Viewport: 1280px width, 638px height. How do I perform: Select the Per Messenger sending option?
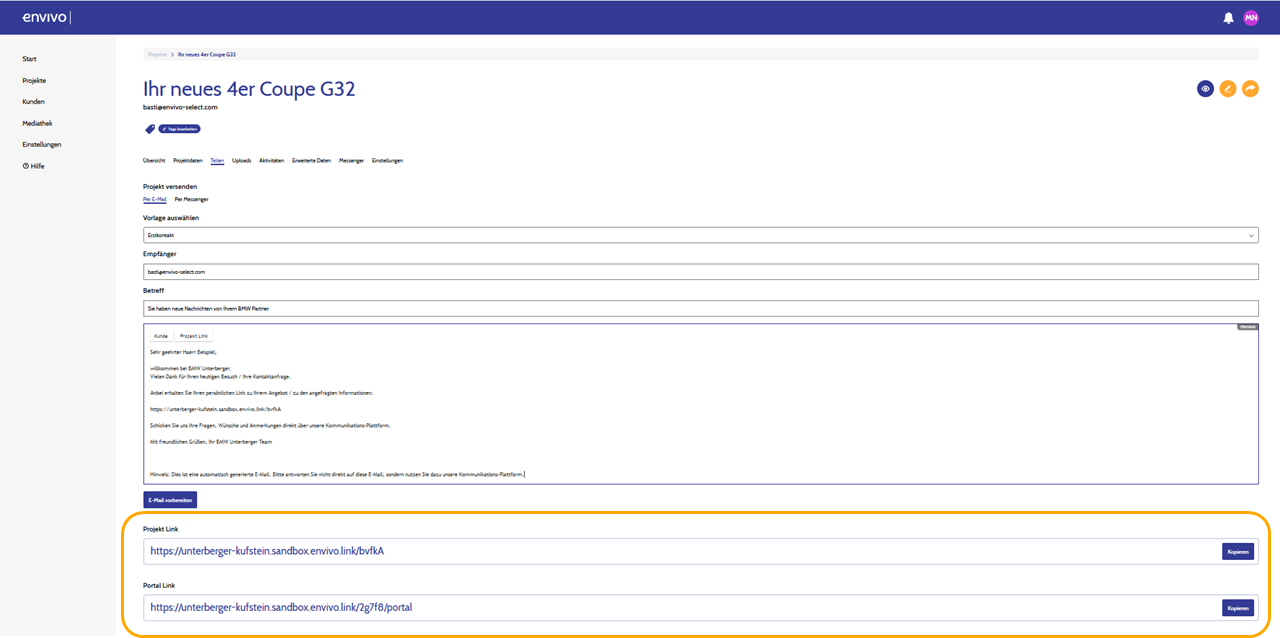click(191, 199)
